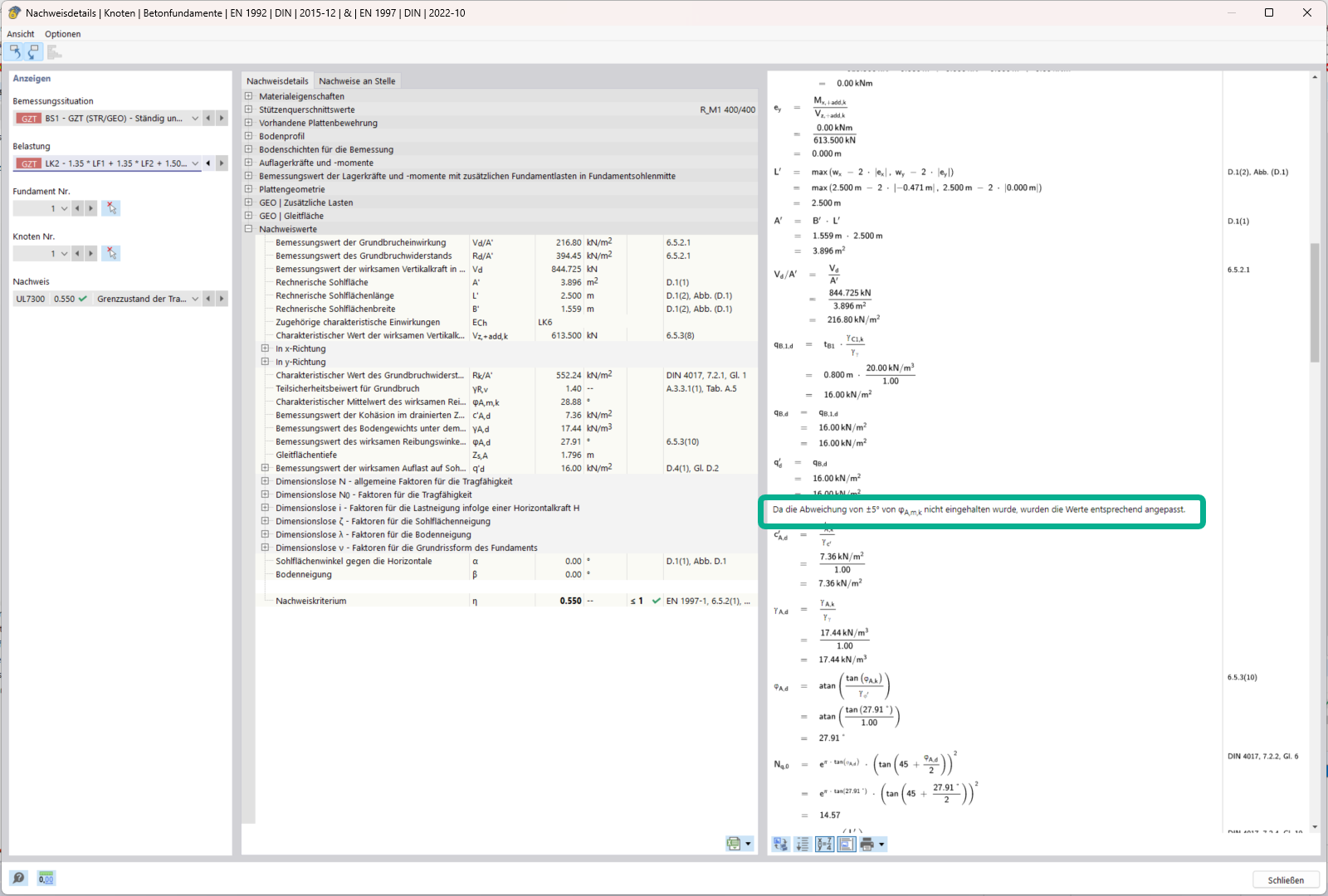Click the printer icon
1328x896 pixels.
click(867, 844)
